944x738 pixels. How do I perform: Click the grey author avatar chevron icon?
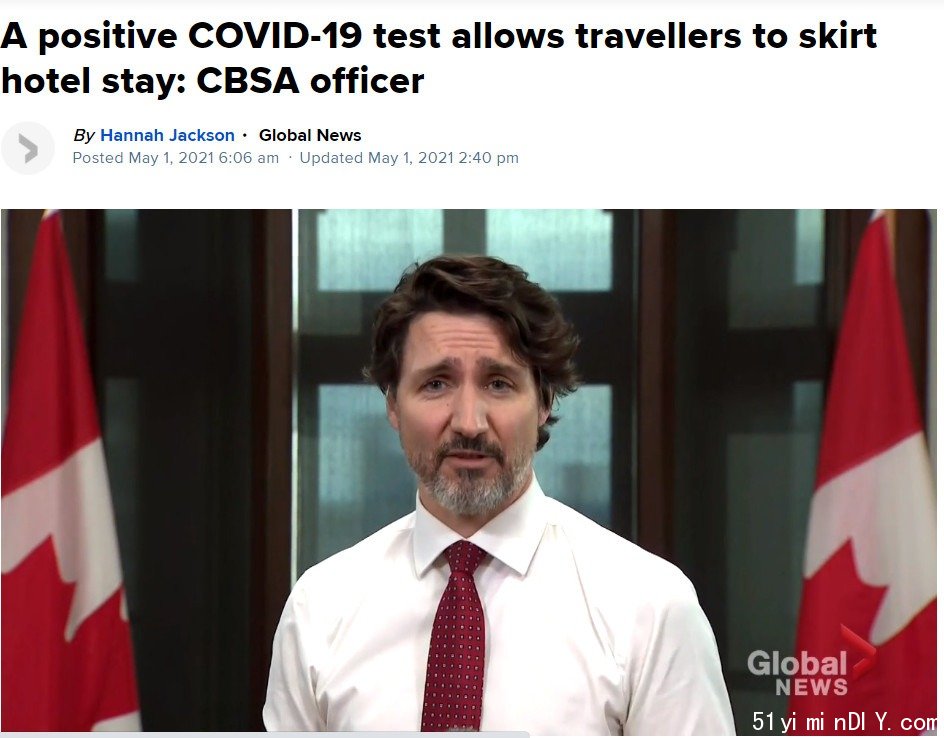coord(28,148)
